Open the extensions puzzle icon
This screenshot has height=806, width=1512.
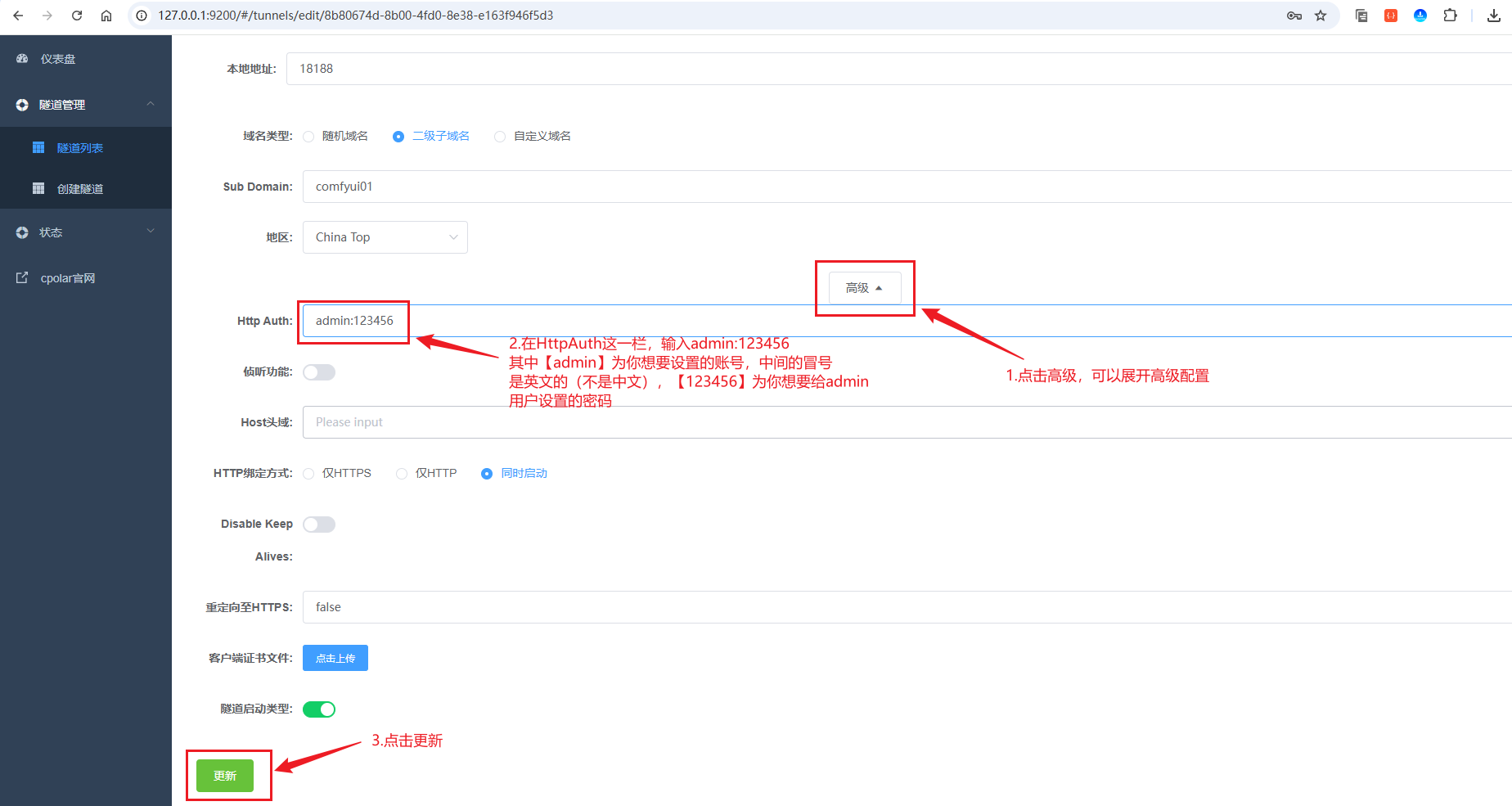[1450, 16]
